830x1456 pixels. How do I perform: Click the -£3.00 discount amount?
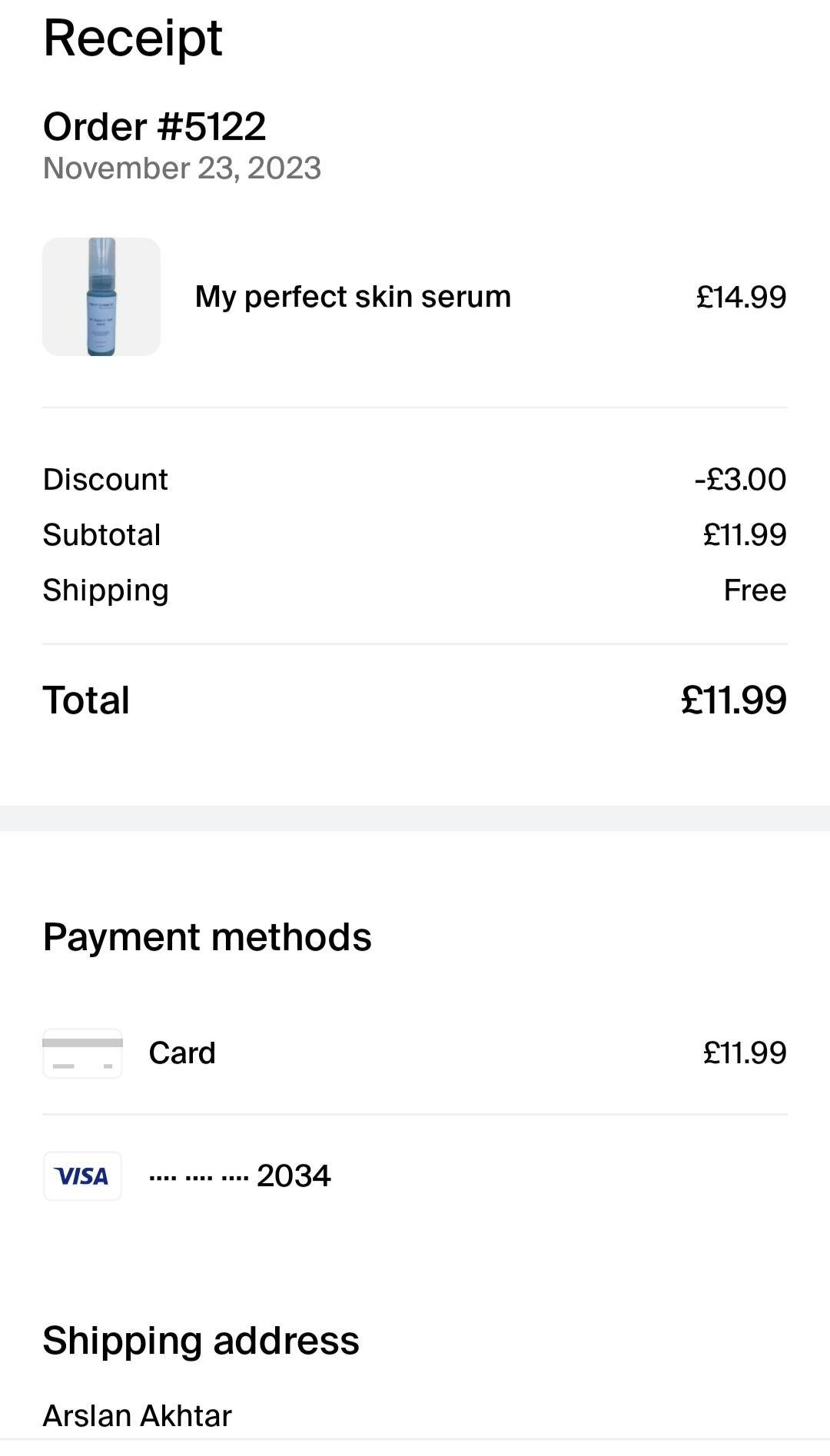coord(740,480)
